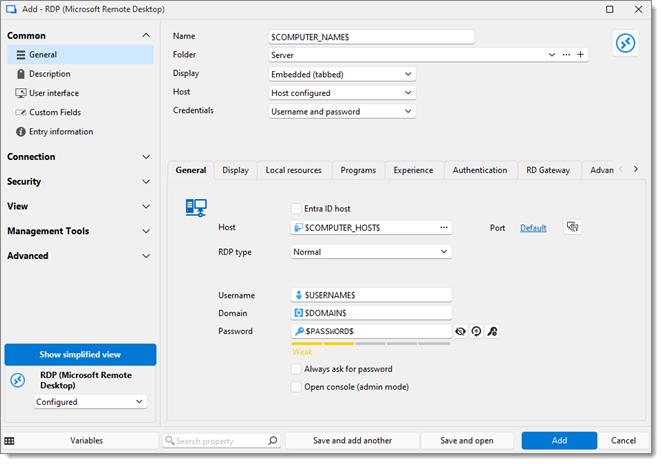This screenshot has height=464, width=662.
Task: Click the Username field
Action: tap(371, 295)
